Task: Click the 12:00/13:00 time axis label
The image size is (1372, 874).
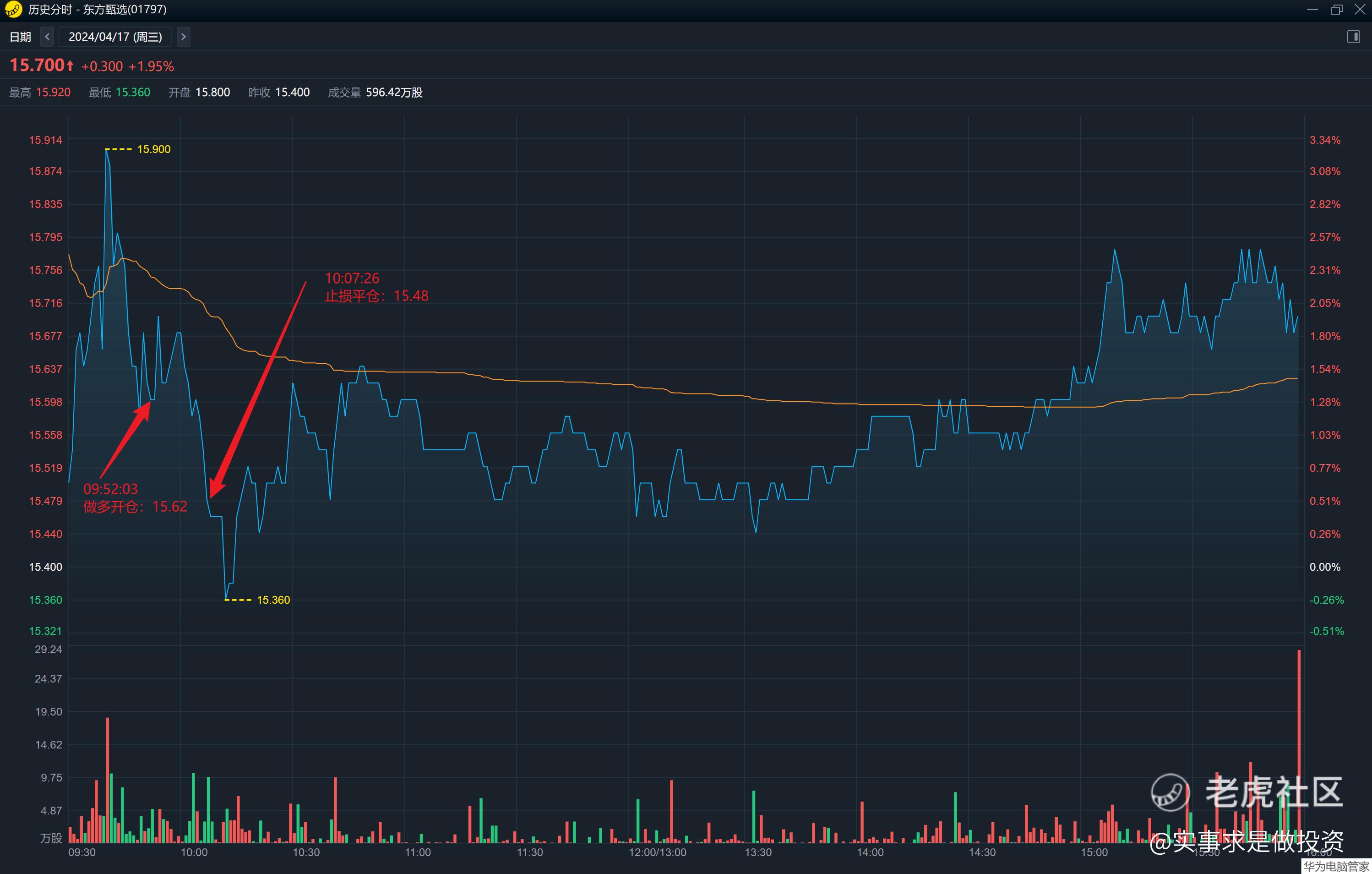Action: coord(658,853)
